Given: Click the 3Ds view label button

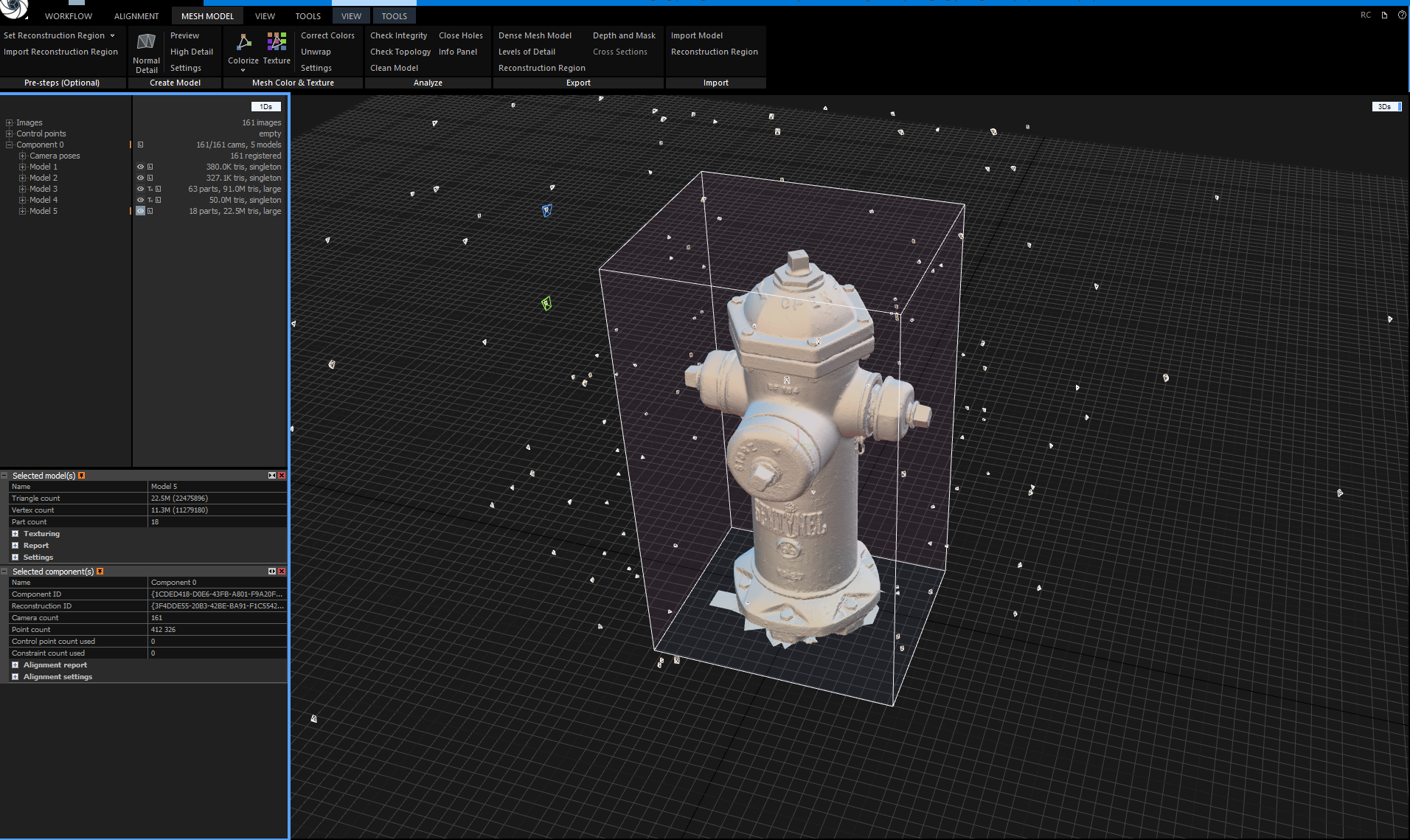Looking at the screenshot, I should 1385,107.
